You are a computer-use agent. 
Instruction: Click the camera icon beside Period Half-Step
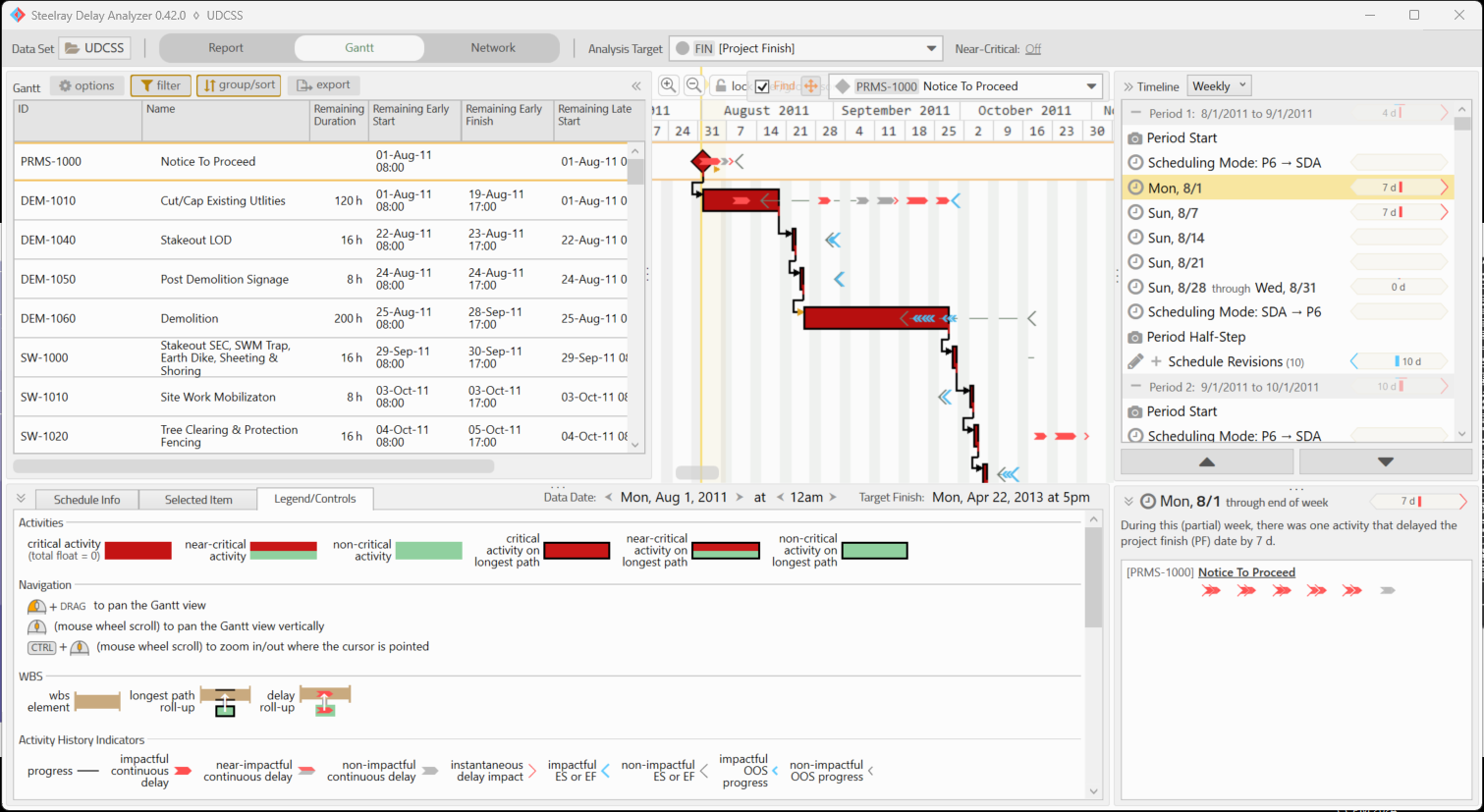[1134, 337]
